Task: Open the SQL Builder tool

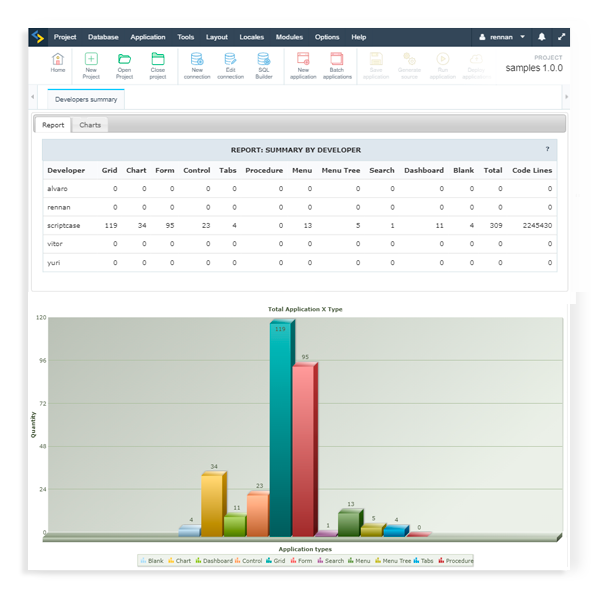Action: [264, 64]
